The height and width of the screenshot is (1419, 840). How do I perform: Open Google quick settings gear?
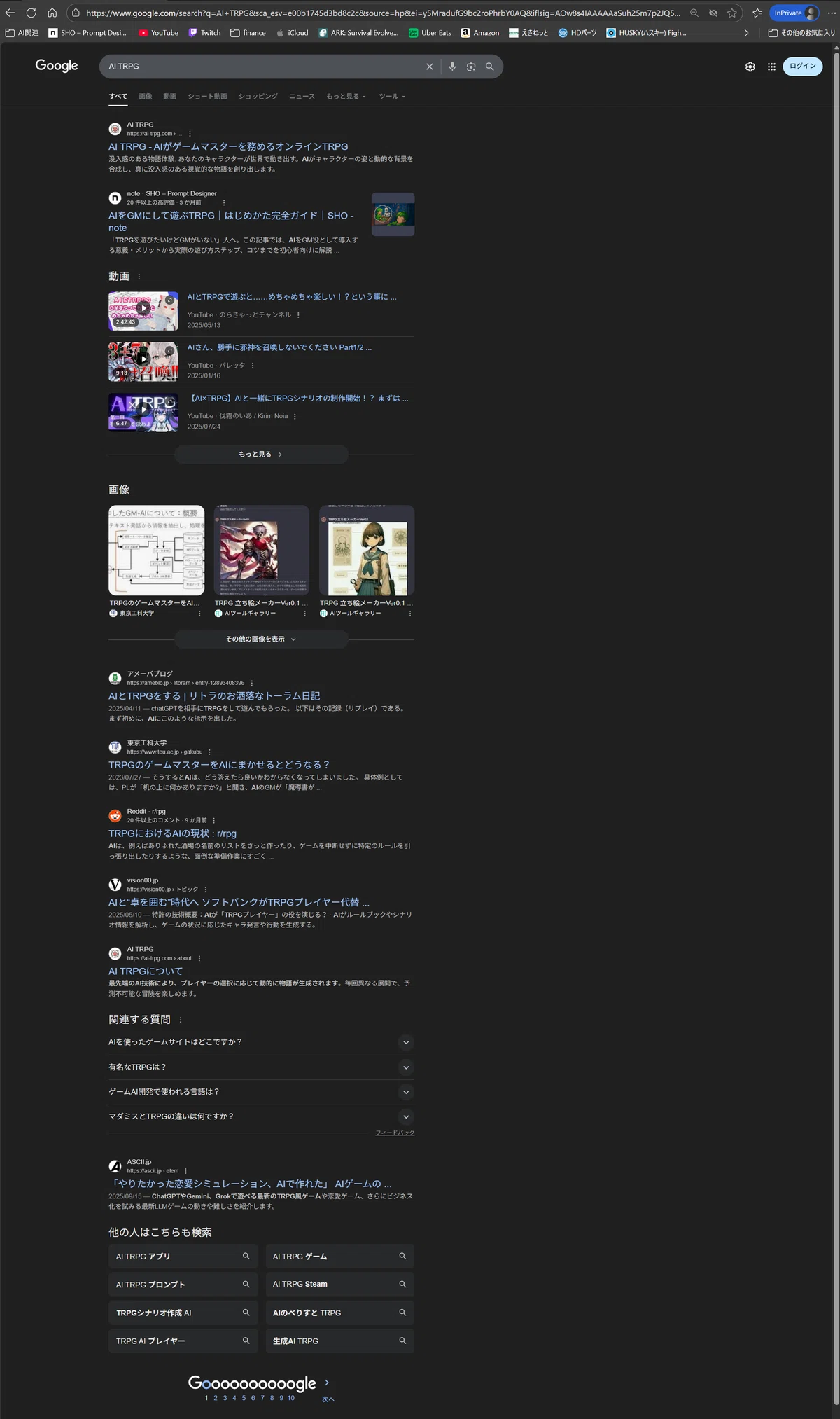750,67
